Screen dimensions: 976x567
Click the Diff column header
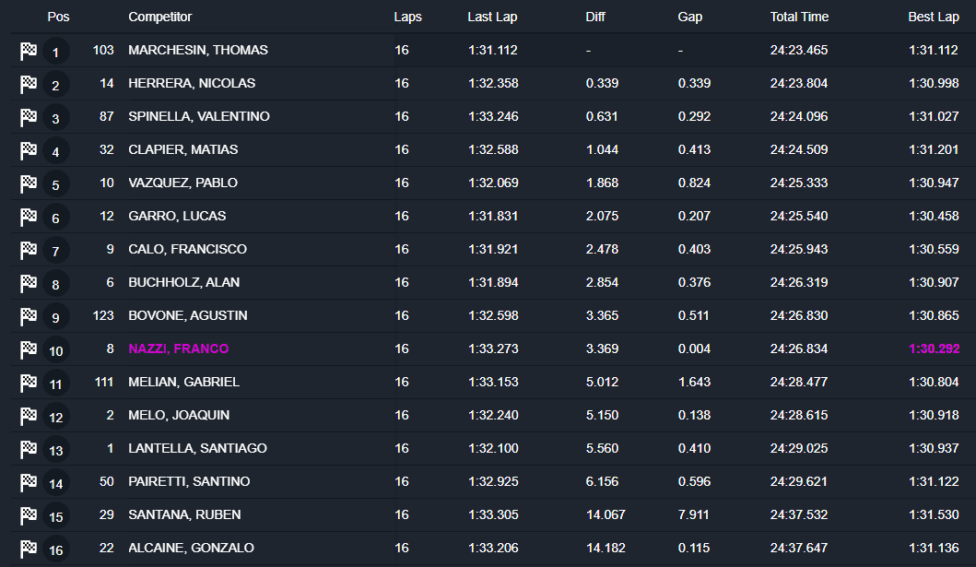(x=595, y=17)
